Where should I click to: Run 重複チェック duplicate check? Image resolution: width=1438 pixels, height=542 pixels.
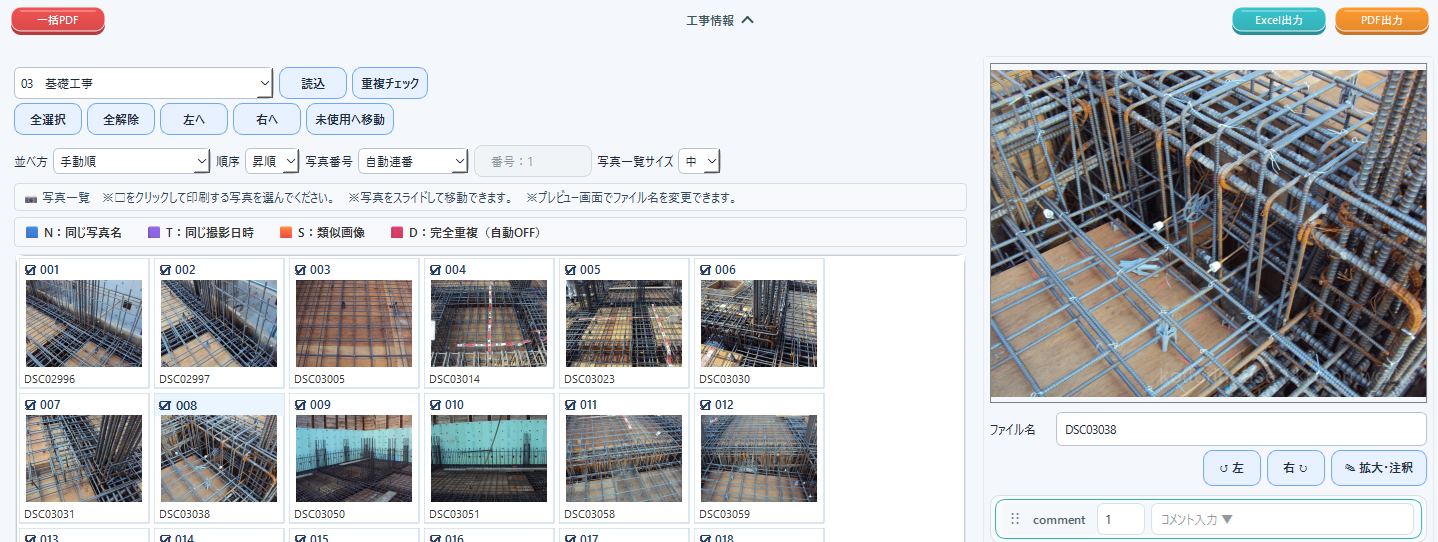tap(390, 83)
